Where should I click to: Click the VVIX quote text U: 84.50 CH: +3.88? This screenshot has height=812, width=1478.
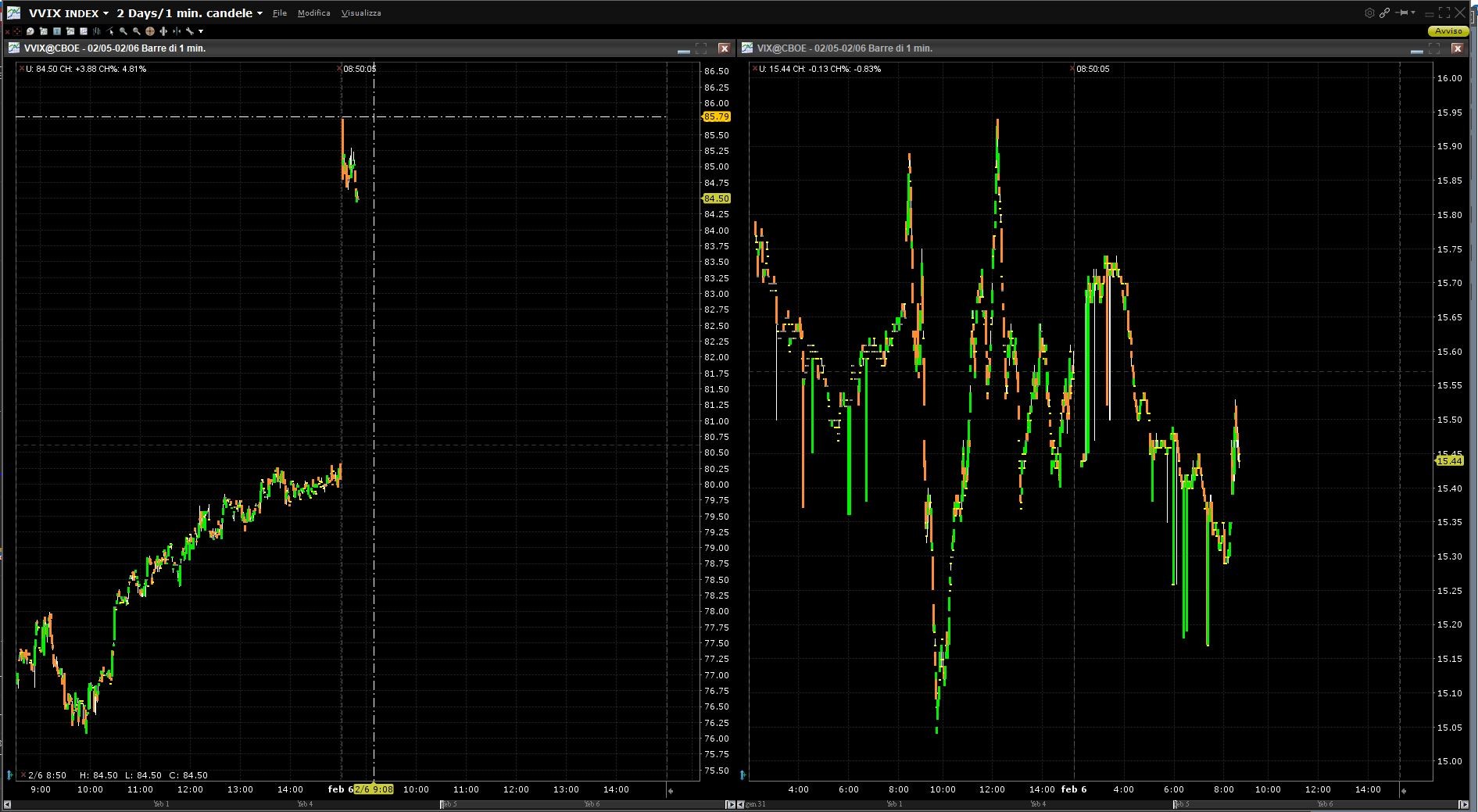pos(86,69)
